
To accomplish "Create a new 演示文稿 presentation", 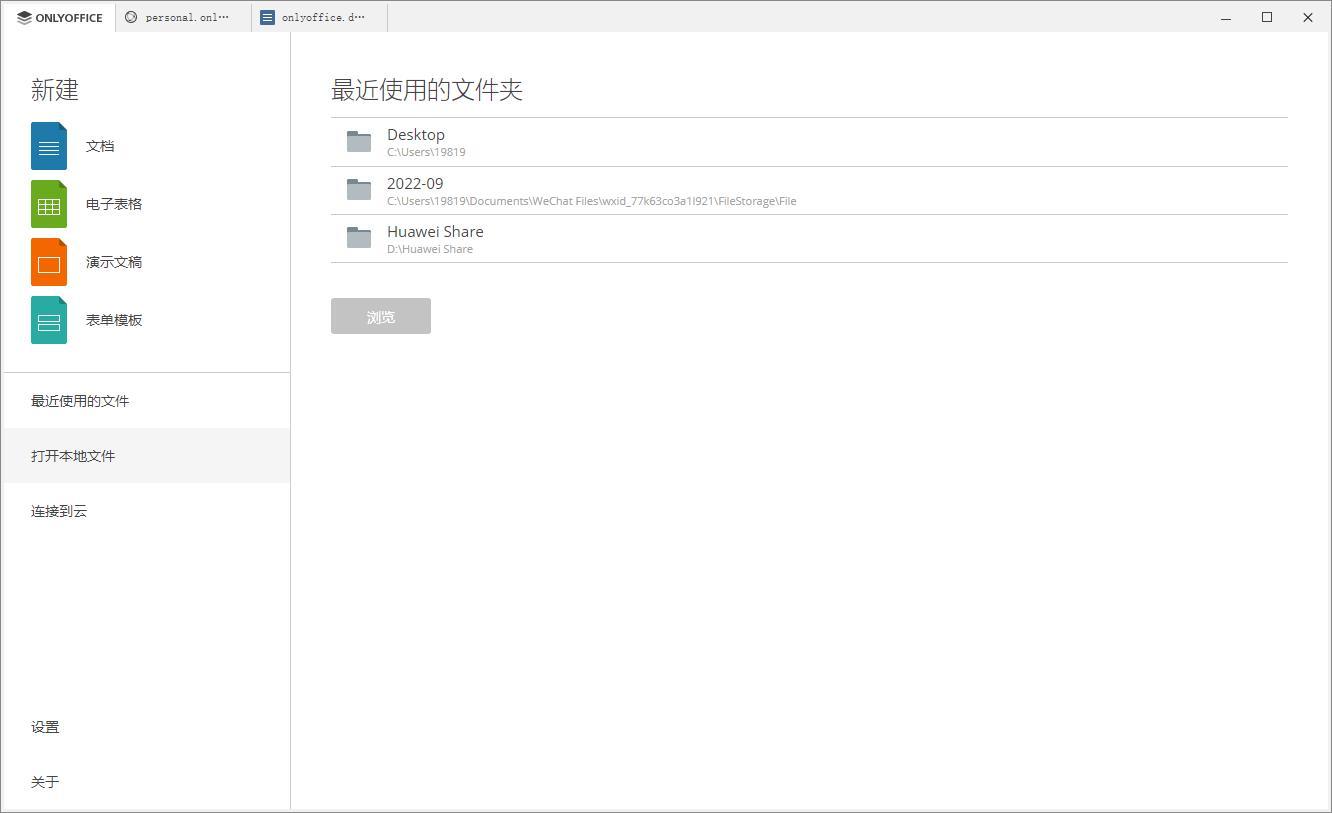I will tap(48, 261).
